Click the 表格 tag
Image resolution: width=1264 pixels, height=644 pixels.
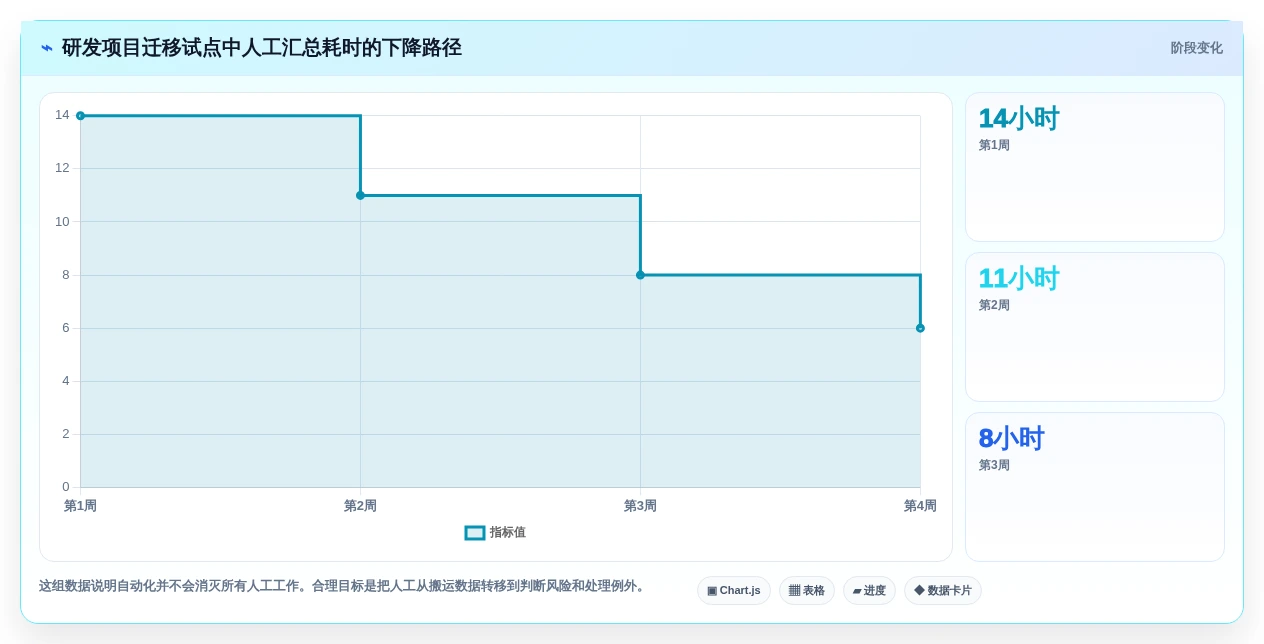click(x=807, y=590)
